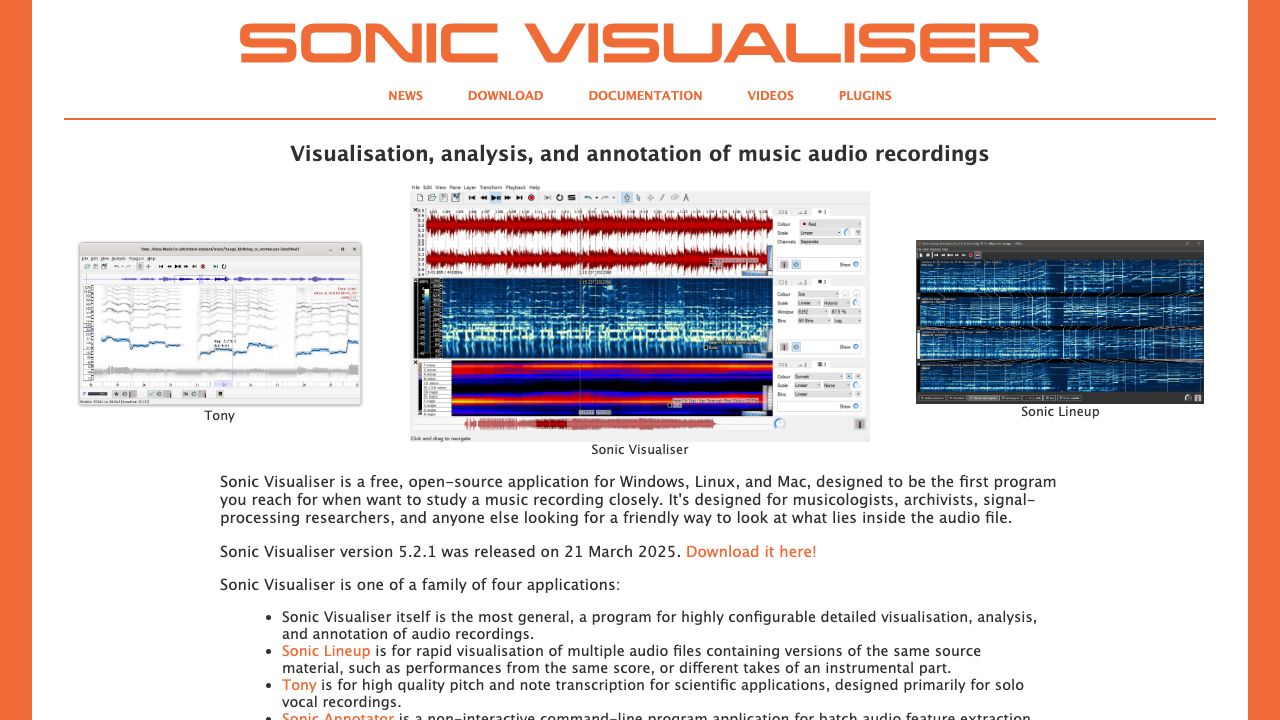
Task: Click the playback speed dial at screenshot bottom
Action: pos(779,423)
